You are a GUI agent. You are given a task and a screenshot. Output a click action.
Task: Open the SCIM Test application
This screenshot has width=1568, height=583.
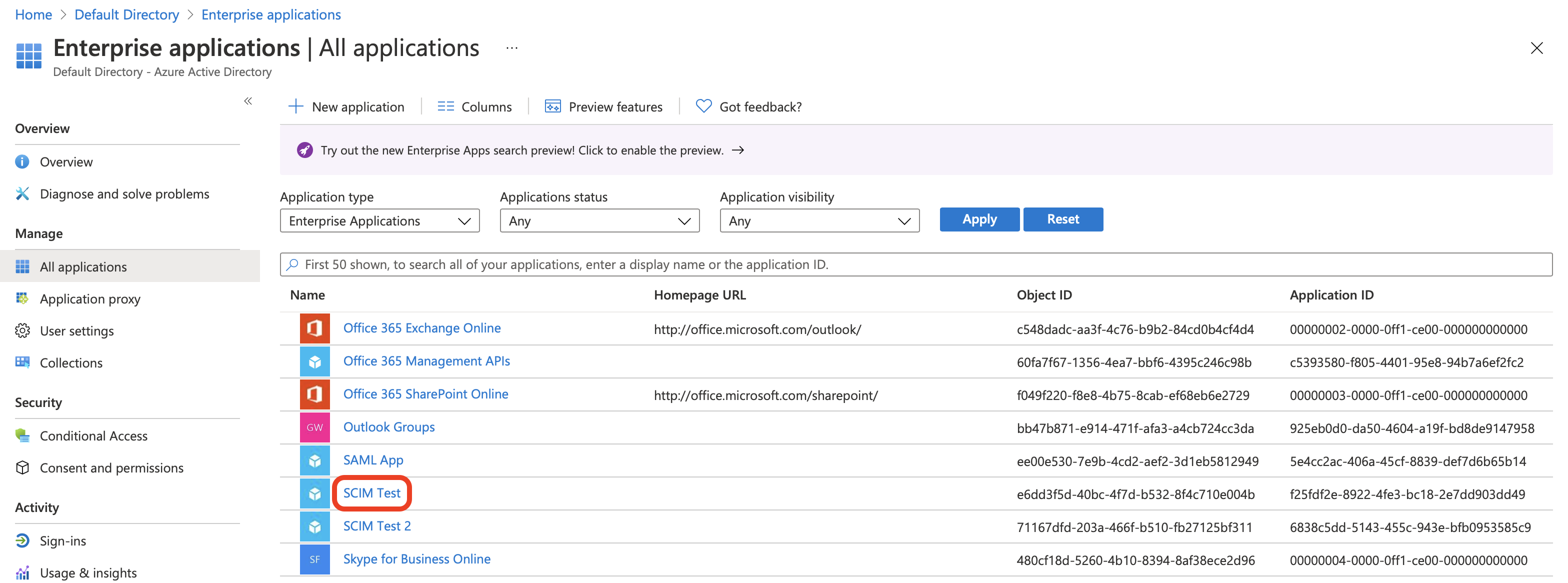coord(372,493)
